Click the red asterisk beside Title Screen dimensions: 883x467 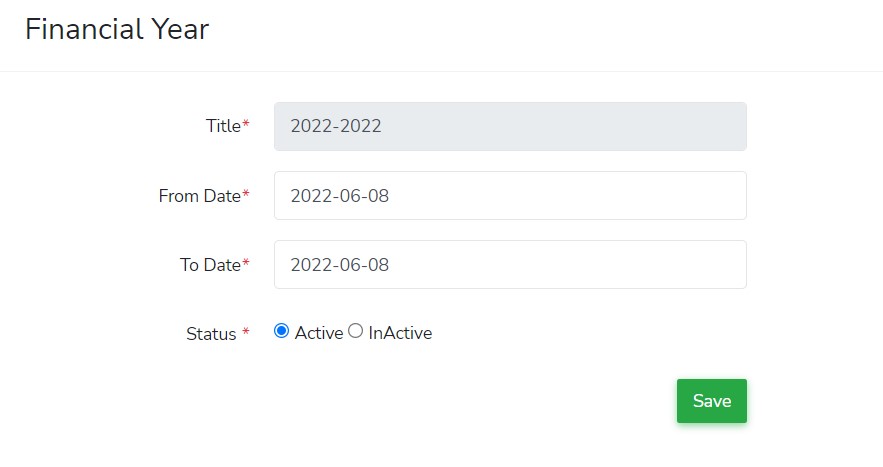246,124
